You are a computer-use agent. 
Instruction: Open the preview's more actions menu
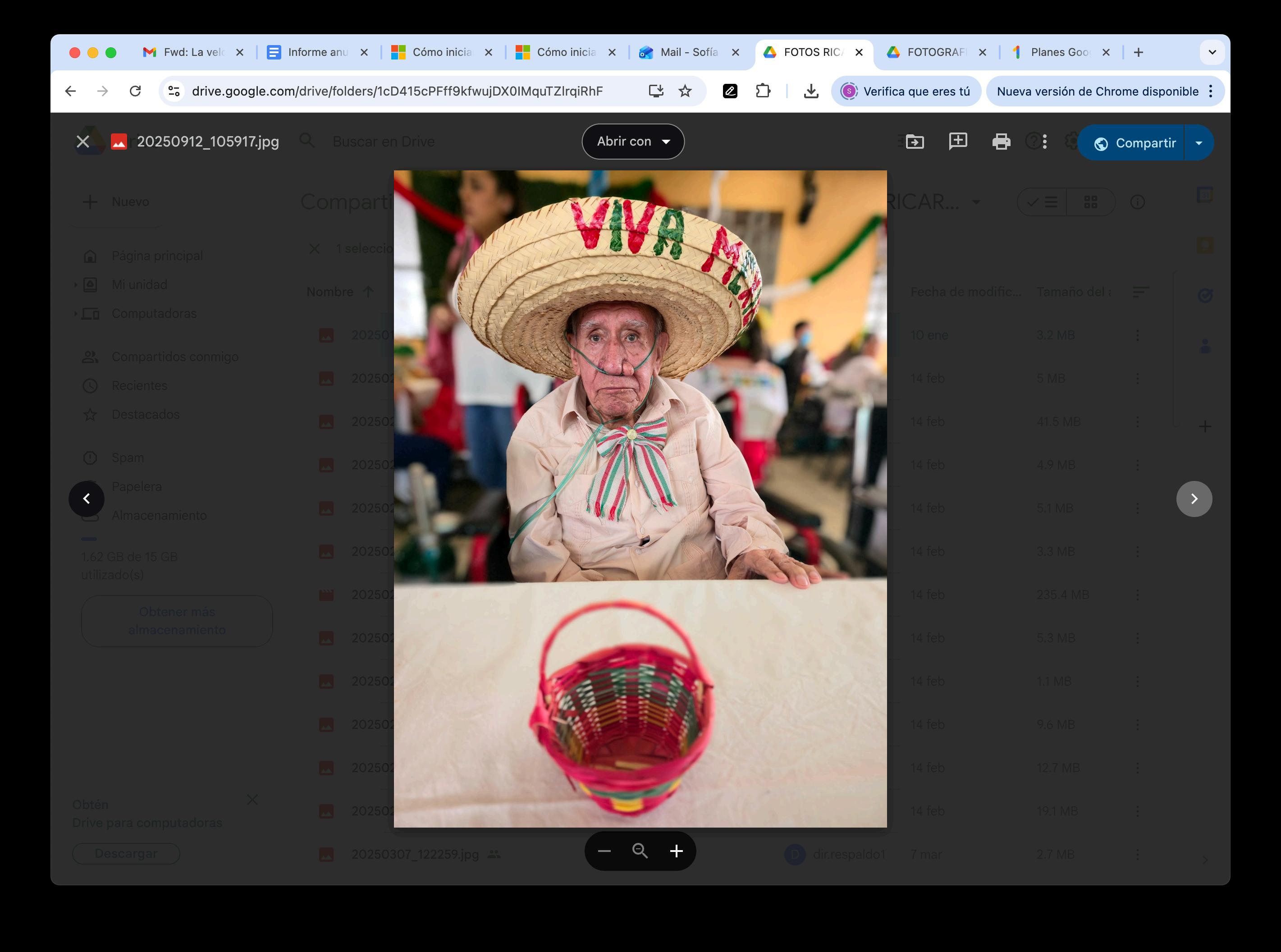click(x=1045, y=141)
